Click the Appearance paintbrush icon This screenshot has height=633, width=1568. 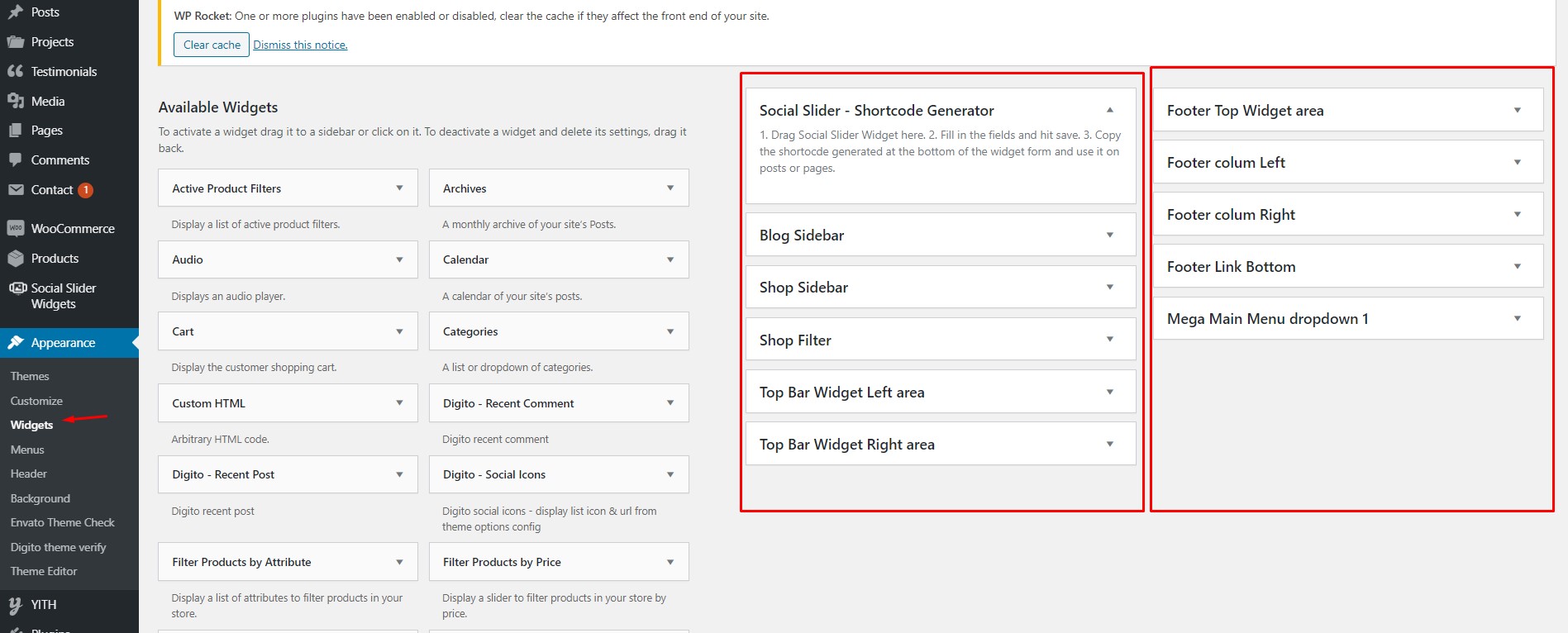(x=15, y=343)
